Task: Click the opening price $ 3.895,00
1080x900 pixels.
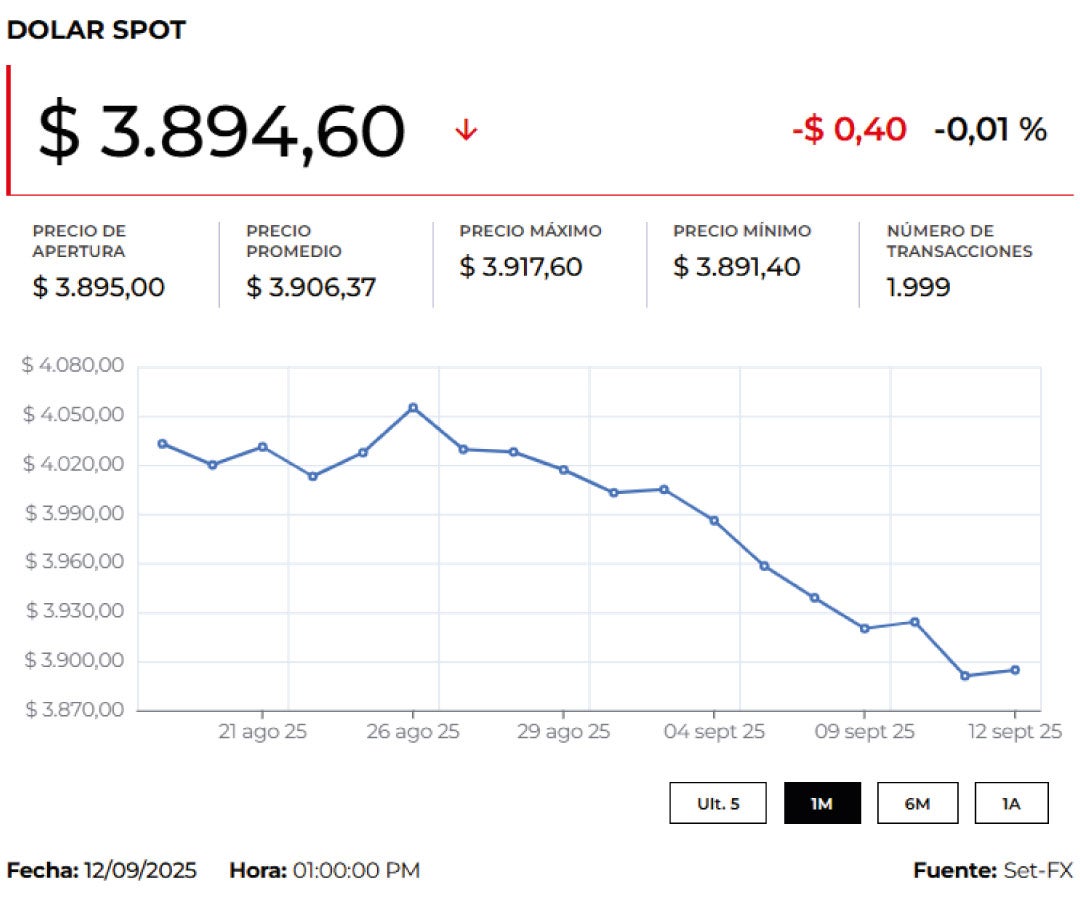Action: pyautogui.click(x=98, y=288)
